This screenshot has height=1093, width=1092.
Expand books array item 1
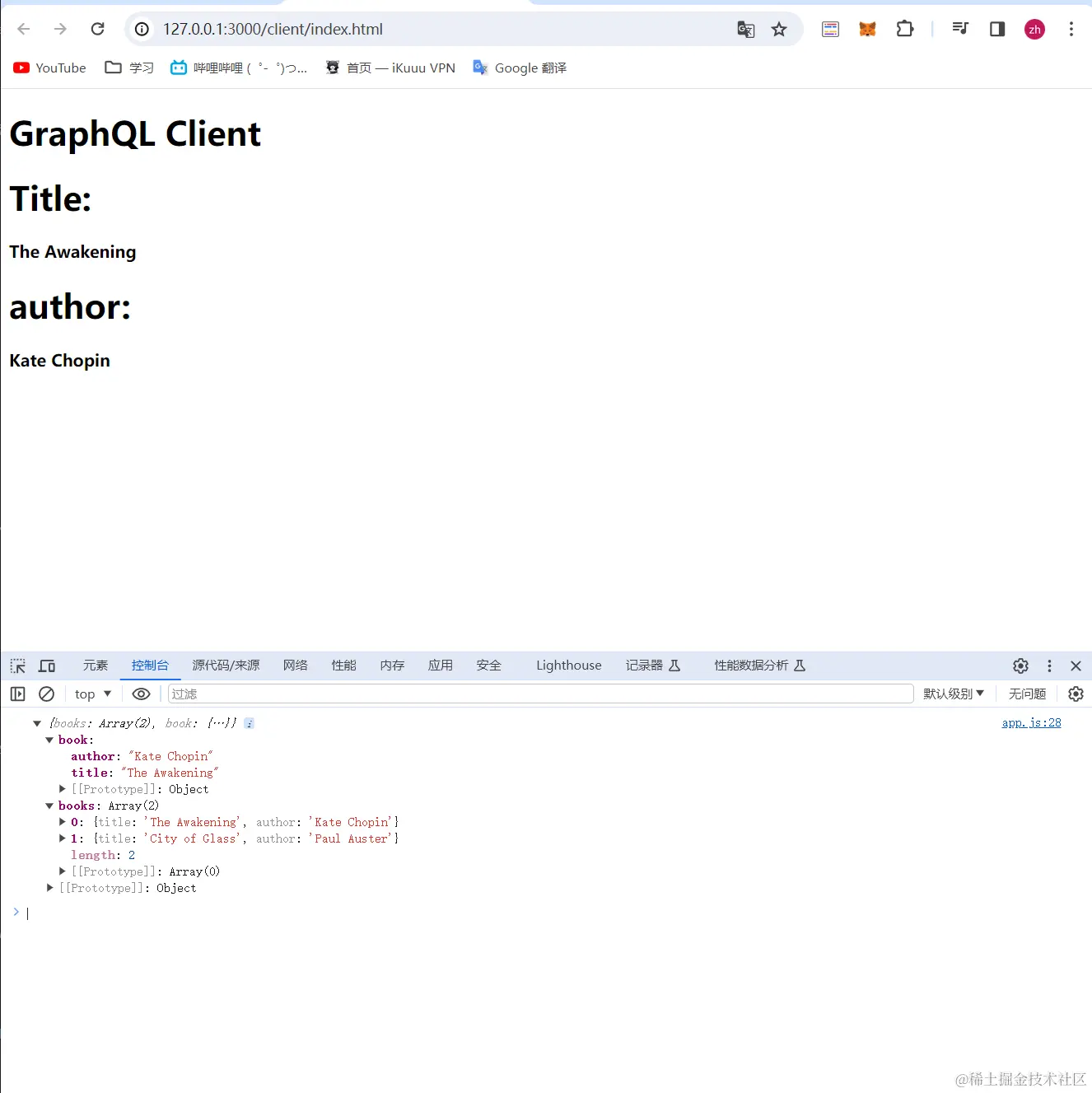(x=63, y=838)
